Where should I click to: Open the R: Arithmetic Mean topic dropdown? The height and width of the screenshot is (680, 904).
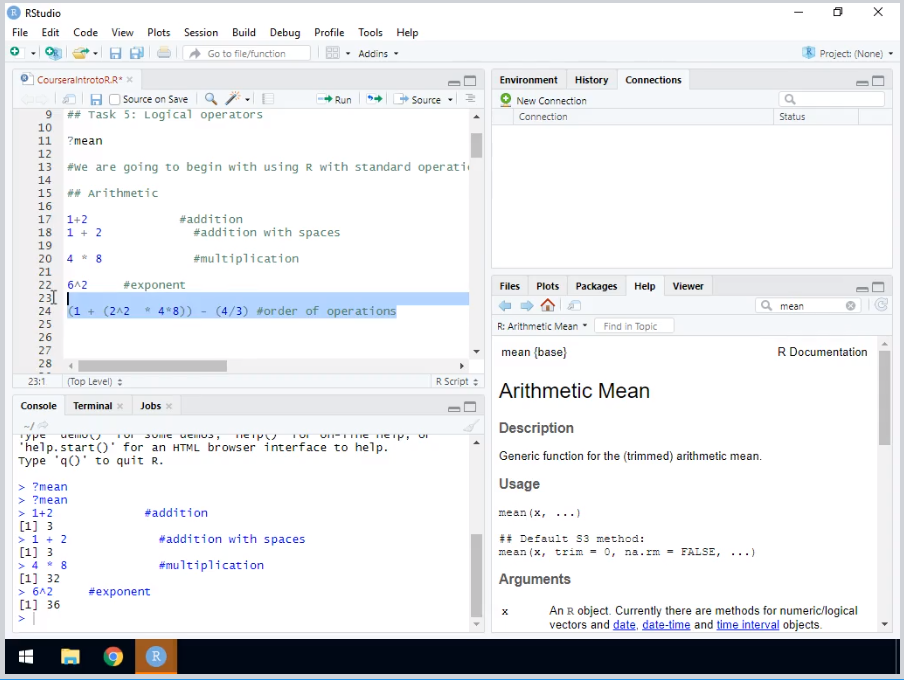(543, 326)
